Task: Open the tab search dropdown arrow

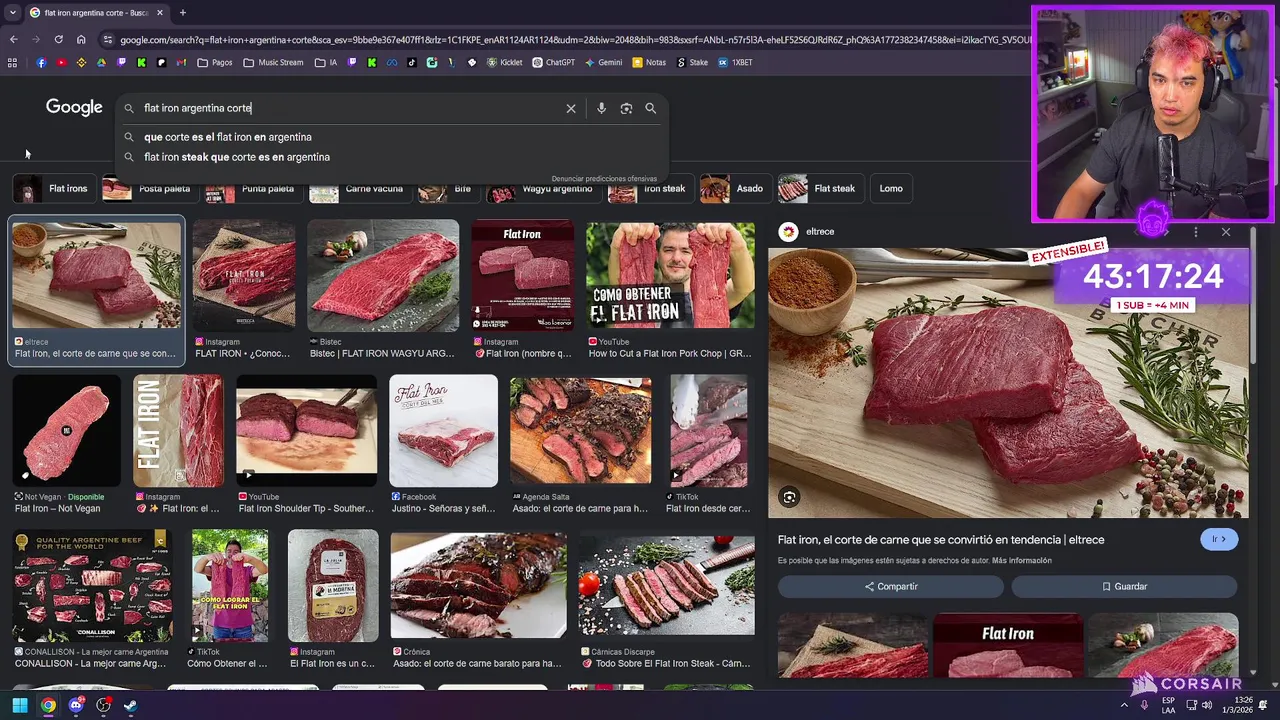Action: [x=12, y=13]
